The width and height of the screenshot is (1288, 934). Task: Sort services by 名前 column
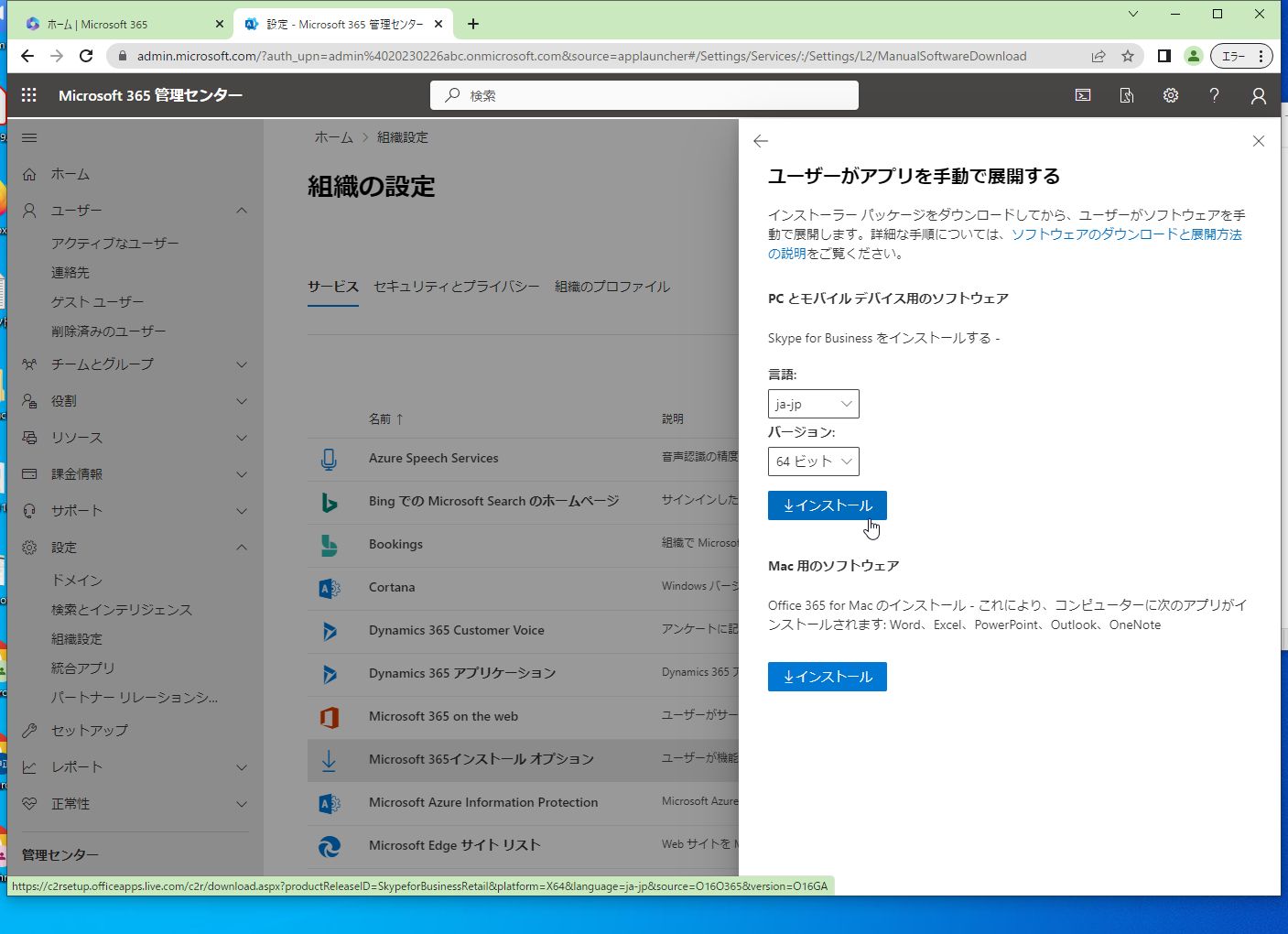385,418
